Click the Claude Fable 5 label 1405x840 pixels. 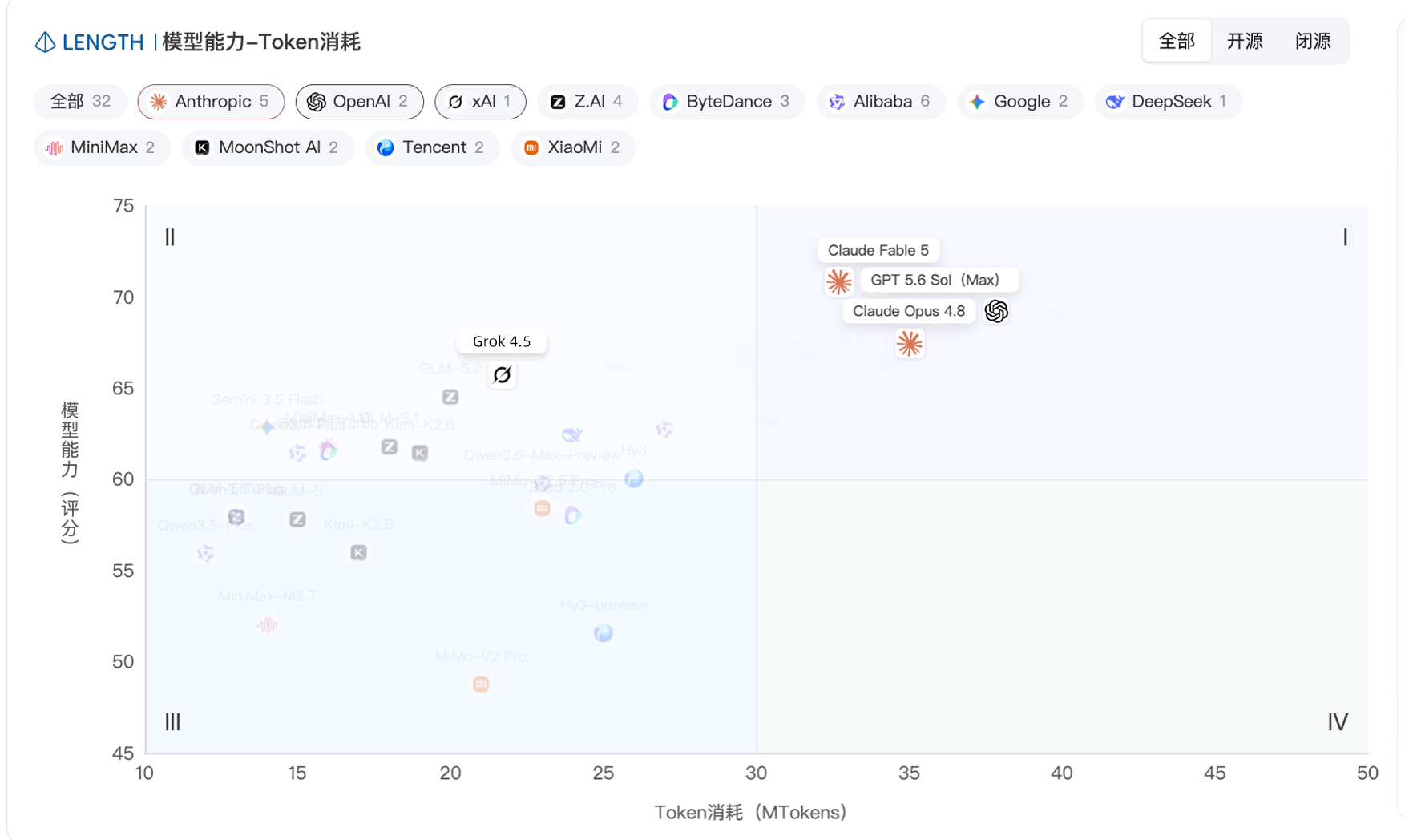coord(878,250)
